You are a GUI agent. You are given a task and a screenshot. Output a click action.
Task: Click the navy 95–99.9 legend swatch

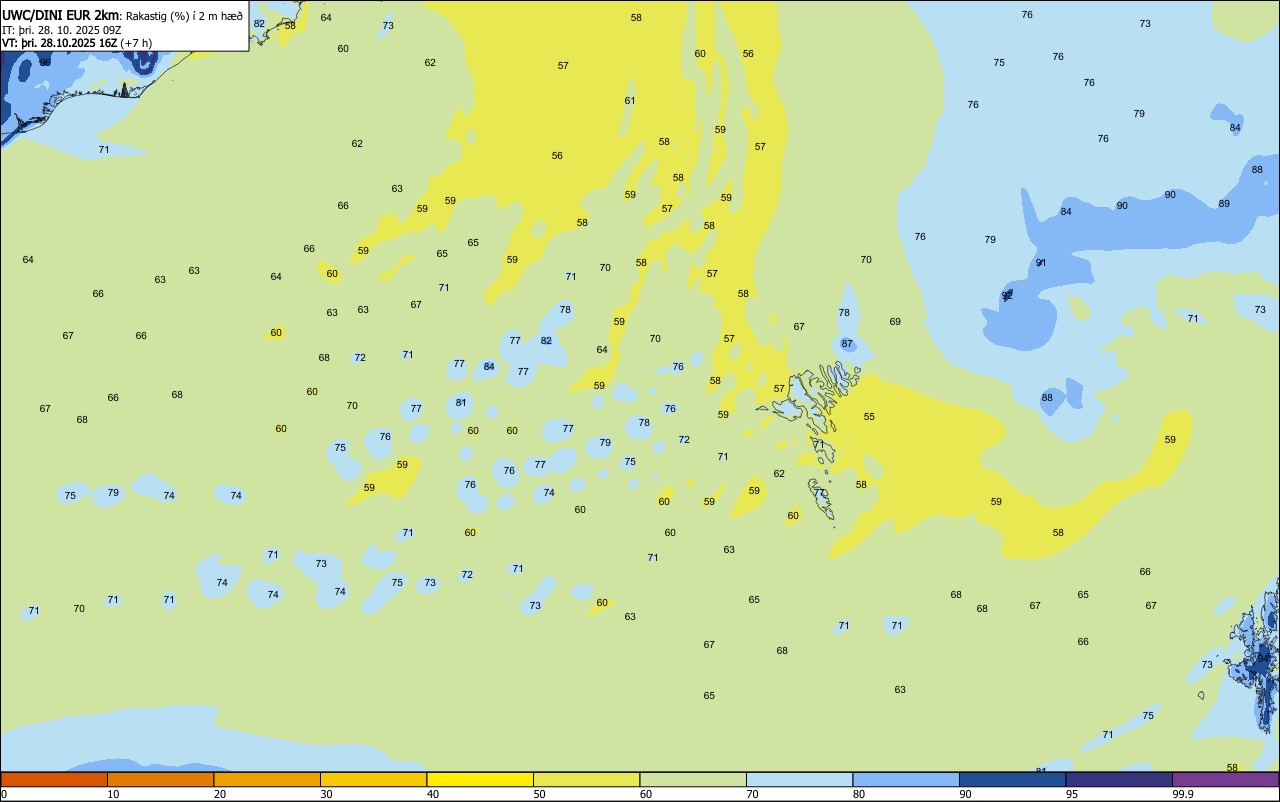(1119, 779)
